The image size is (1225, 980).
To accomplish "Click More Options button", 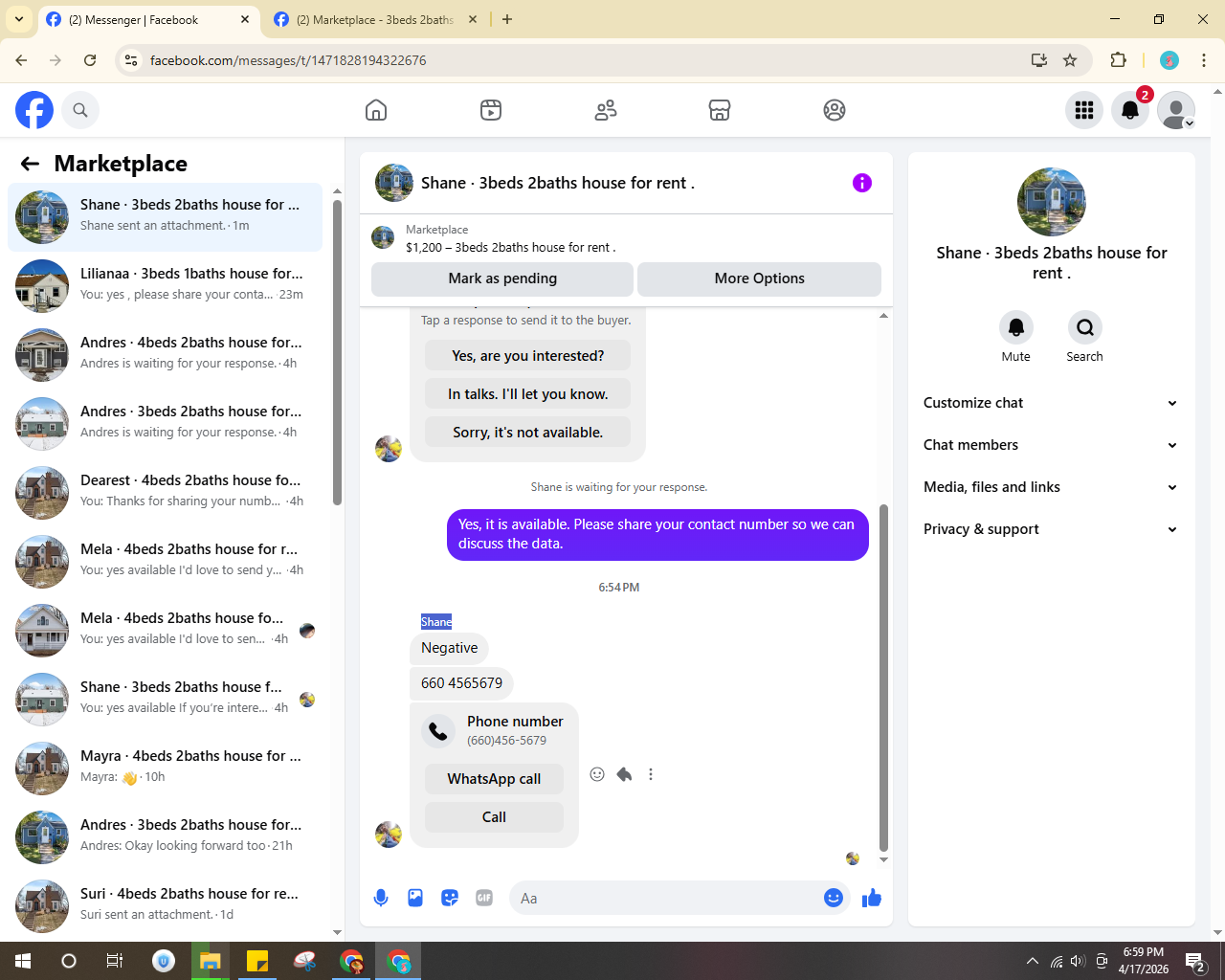I will coord(759,278).
